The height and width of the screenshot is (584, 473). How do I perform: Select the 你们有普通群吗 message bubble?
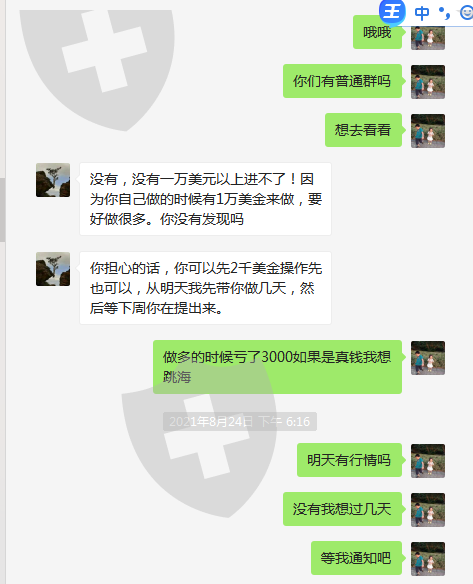(x=342, y=81)
